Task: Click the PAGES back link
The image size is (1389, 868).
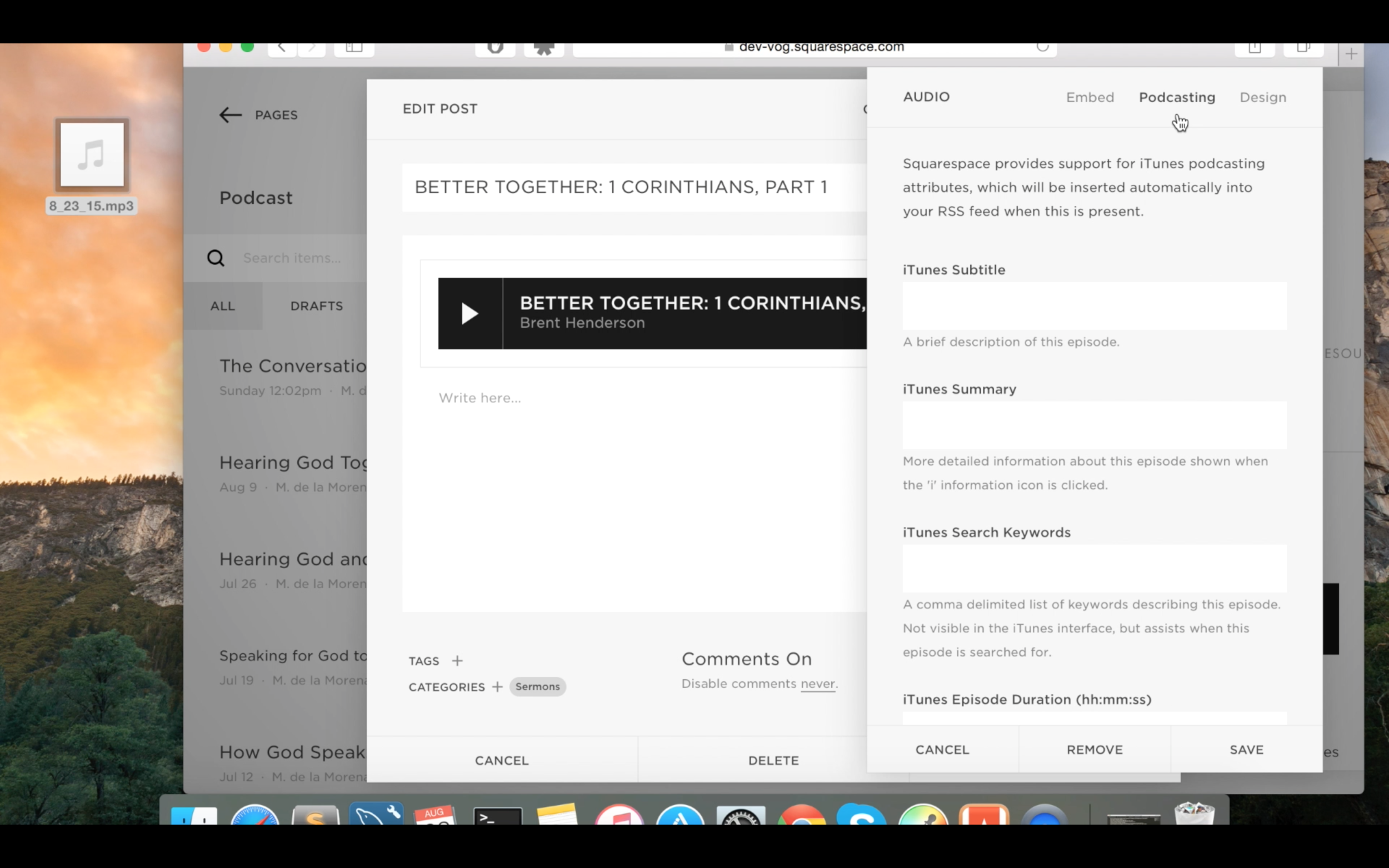Action: click(276, 115)
